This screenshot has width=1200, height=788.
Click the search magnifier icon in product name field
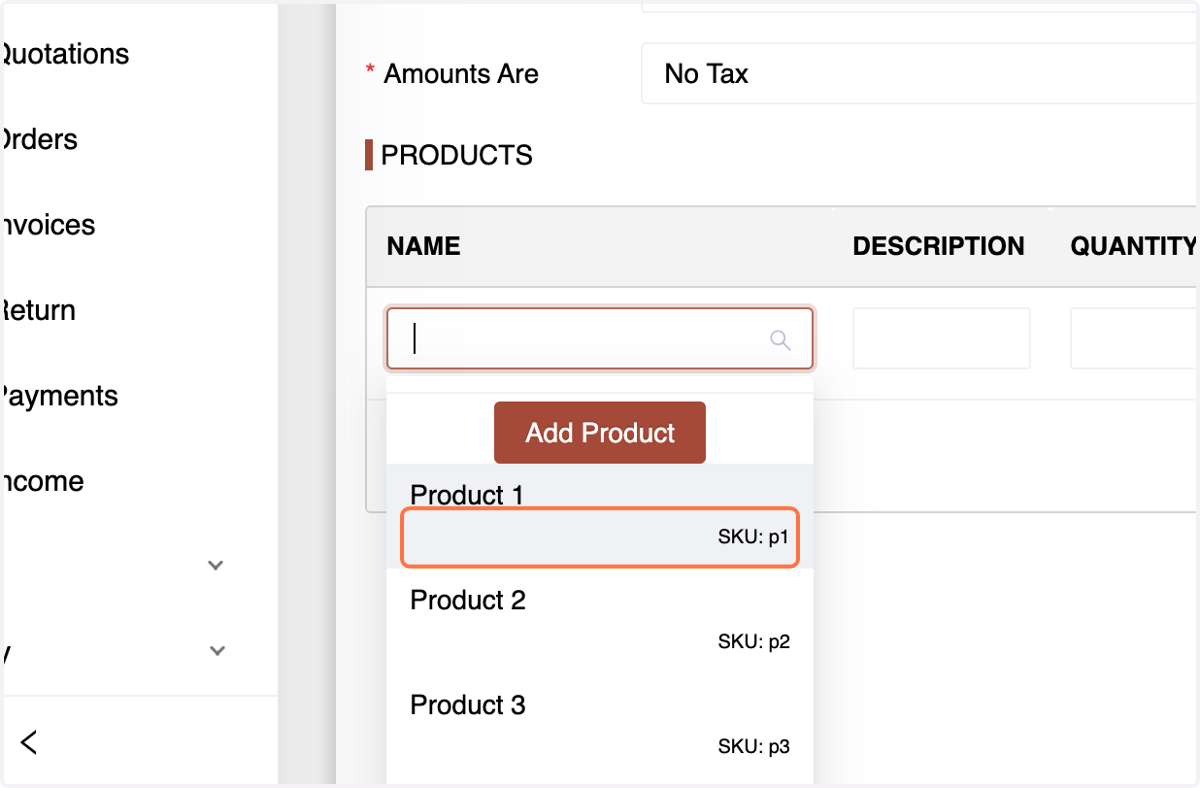[x=781, y=340]
